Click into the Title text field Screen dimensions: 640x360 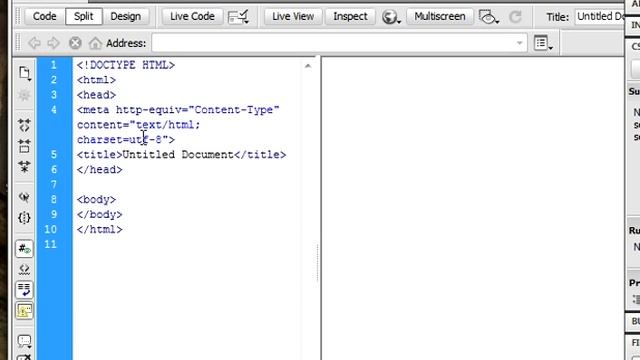(x=600, y=17)
